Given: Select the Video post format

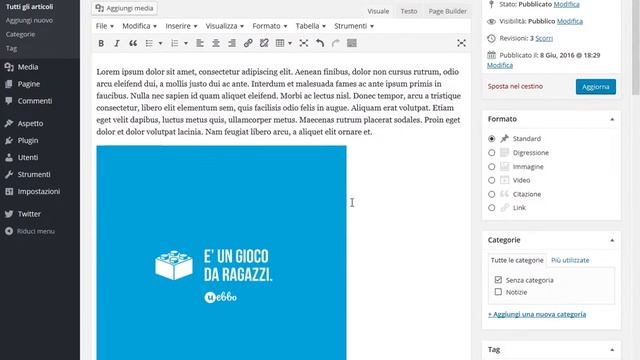Looking at the screenshot, I should [x=491, y=180].
